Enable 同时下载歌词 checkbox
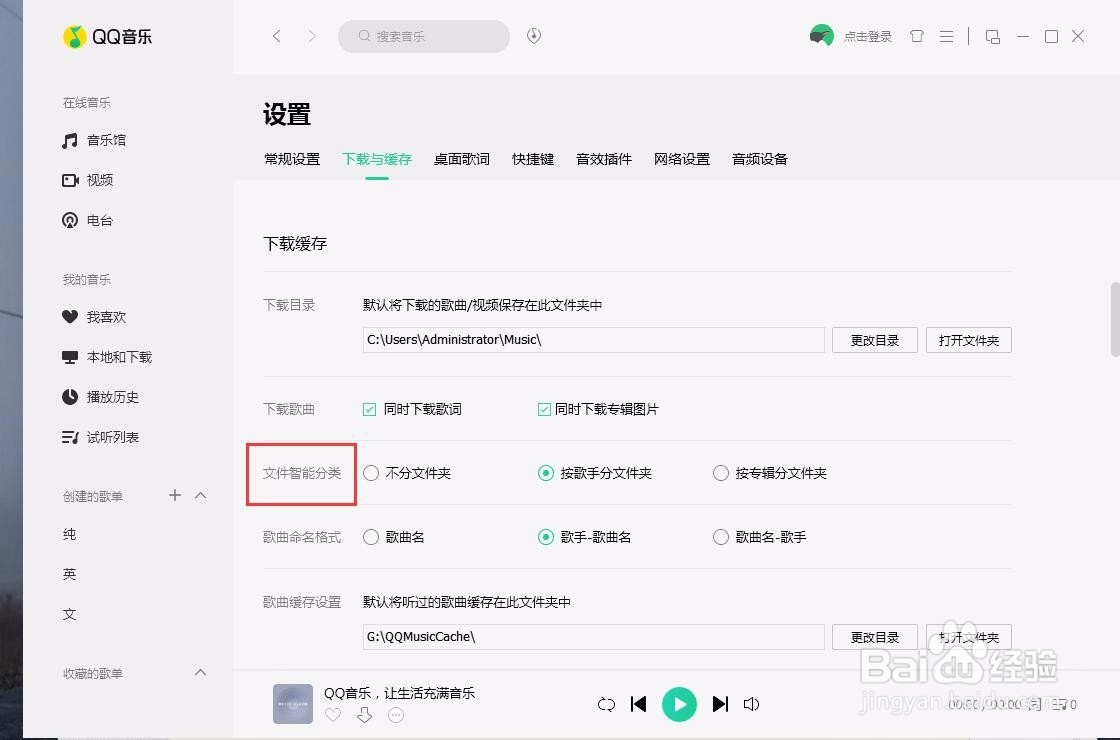The image size is (1120, 740). pyautogui.click(x=369, y=409)
